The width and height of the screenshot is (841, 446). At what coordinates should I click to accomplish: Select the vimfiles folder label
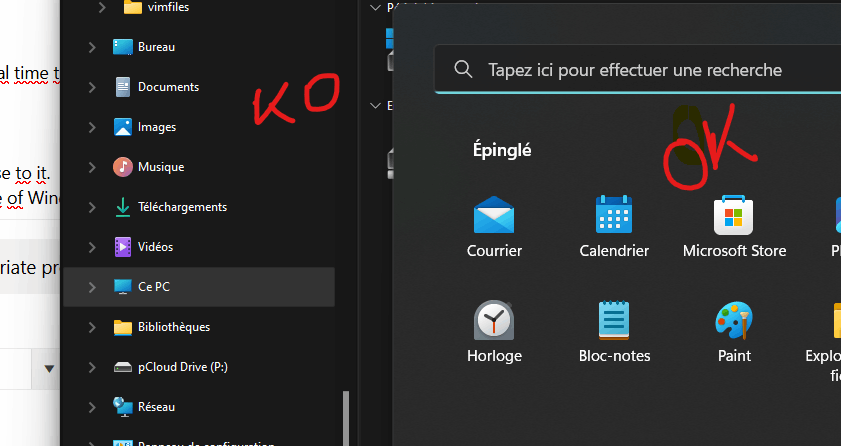[168, 7]
